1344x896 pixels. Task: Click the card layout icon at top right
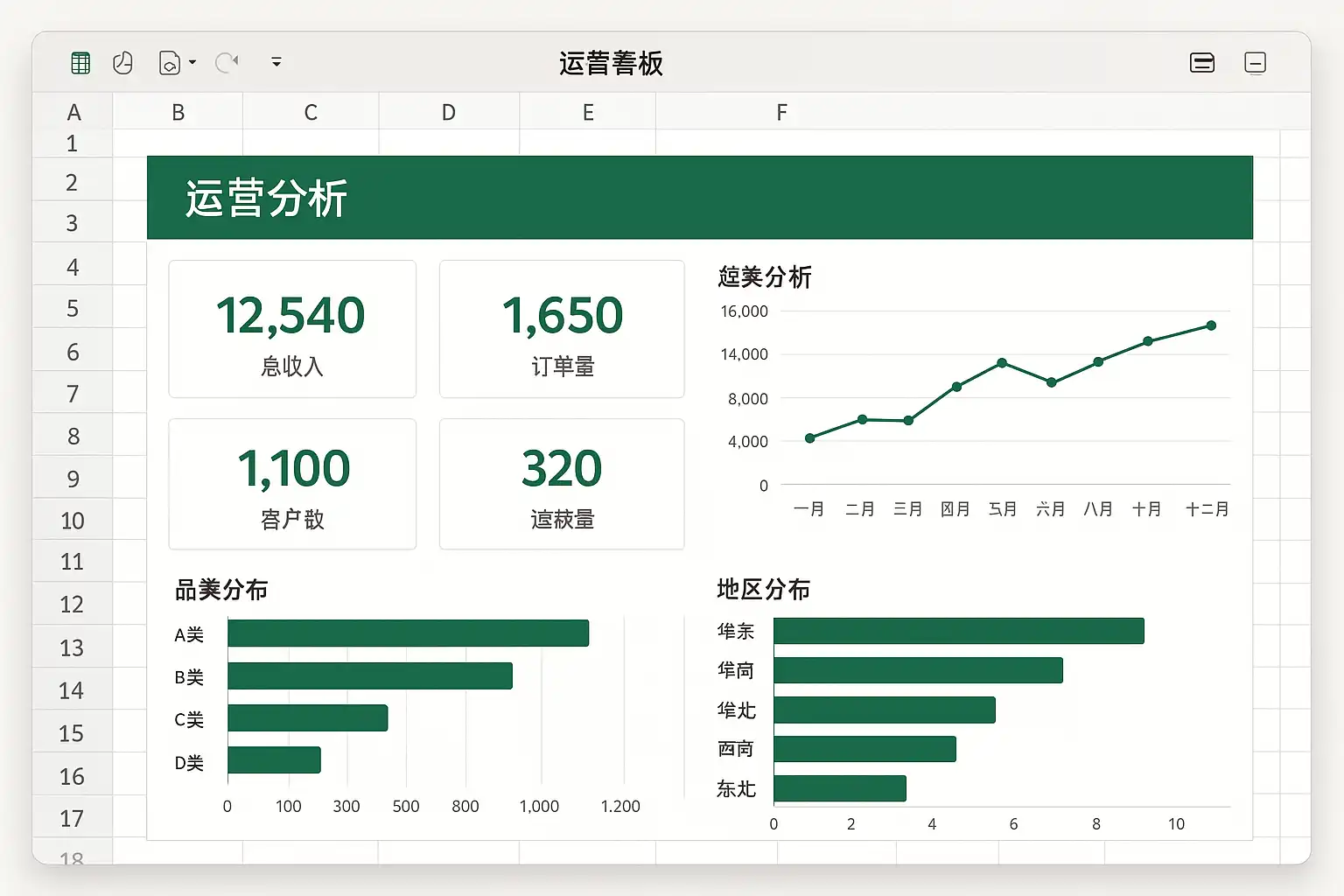click(1202, 63)
